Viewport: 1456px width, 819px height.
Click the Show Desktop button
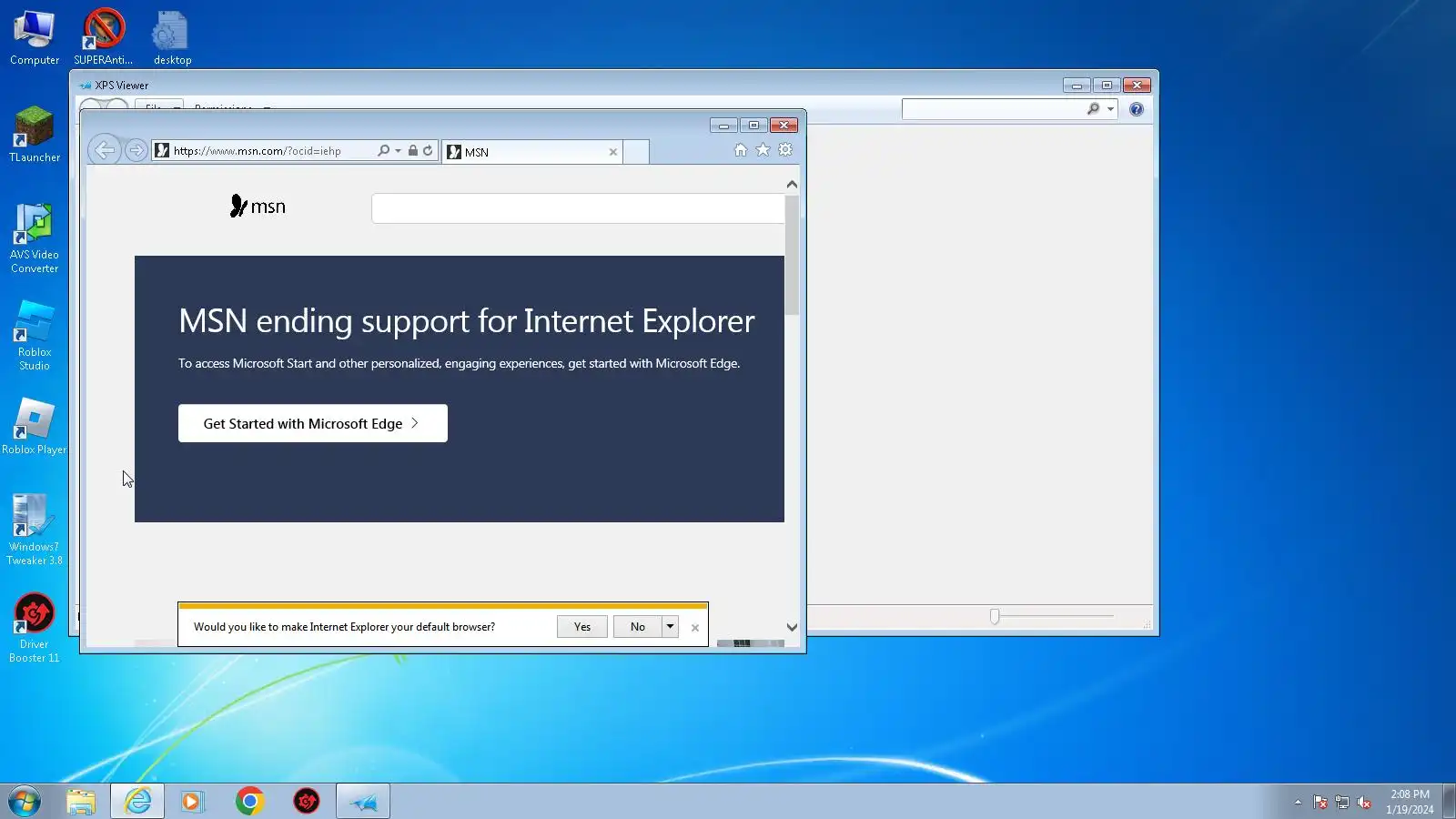tap(1449, 802)
